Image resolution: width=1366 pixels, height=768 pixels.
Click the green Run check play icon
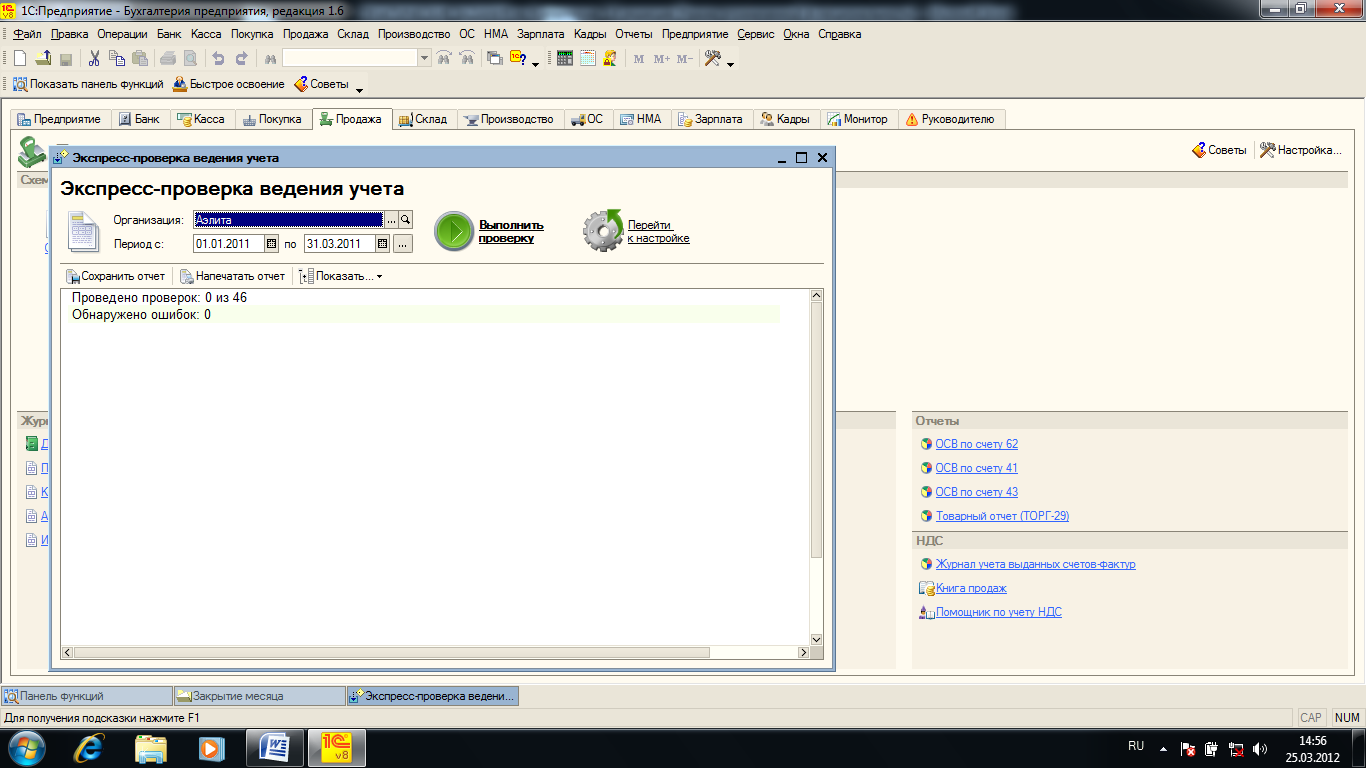(453, 231)
